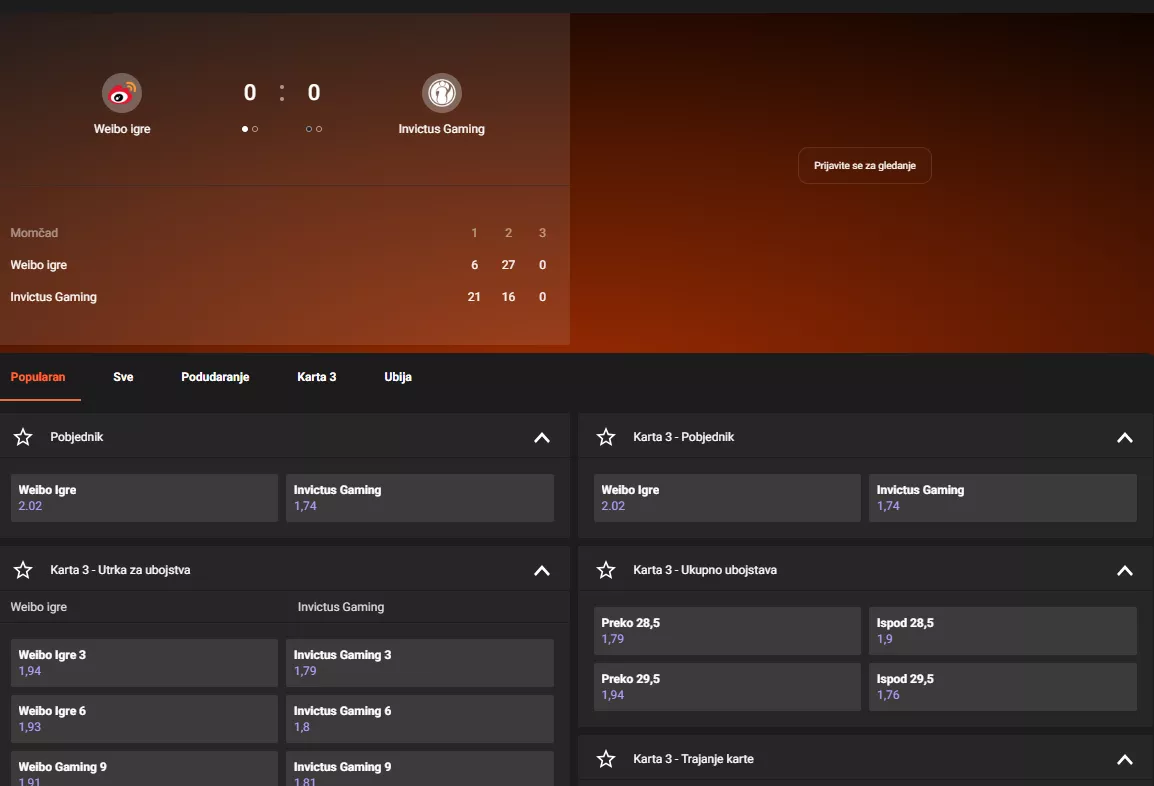Switch to the Sve tab

click(123, 377)
